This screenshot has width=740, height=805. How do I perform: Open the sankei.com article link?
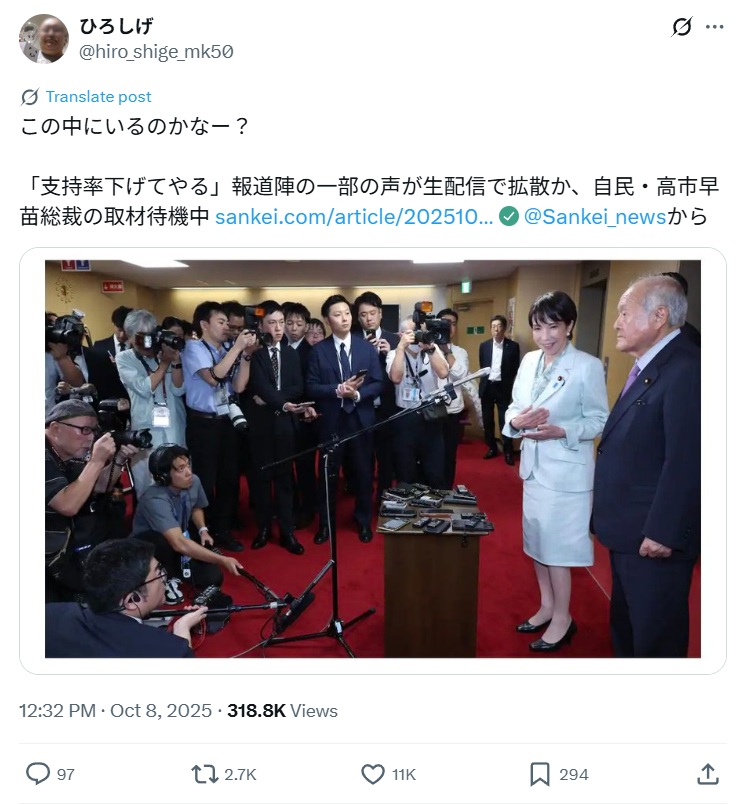point(354,217)
